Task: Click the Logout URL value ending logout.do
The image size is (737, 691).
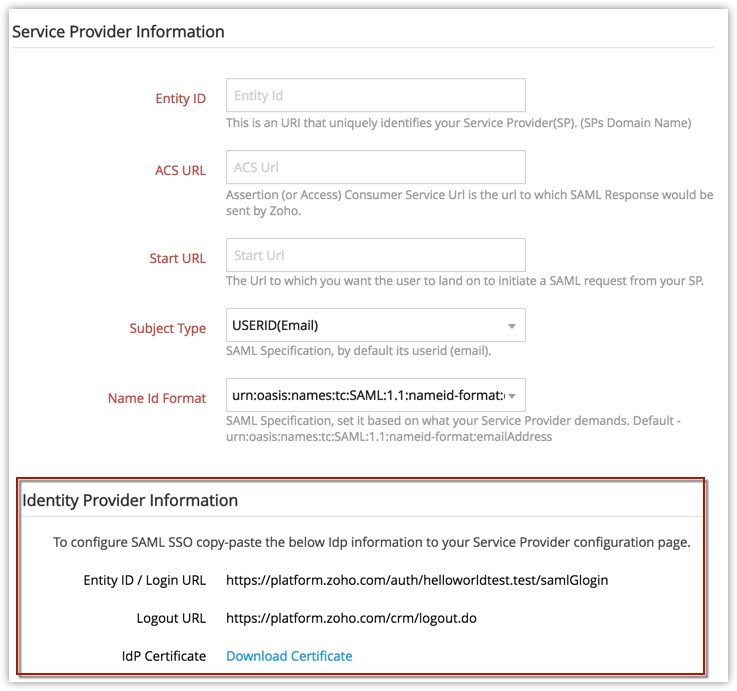Action: 351,618
